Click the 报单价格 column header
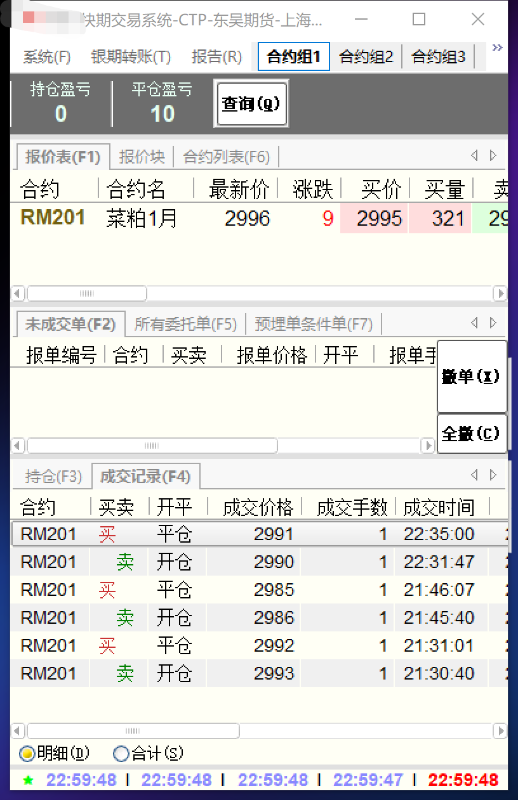518x800 pixels. click(272, 355)
